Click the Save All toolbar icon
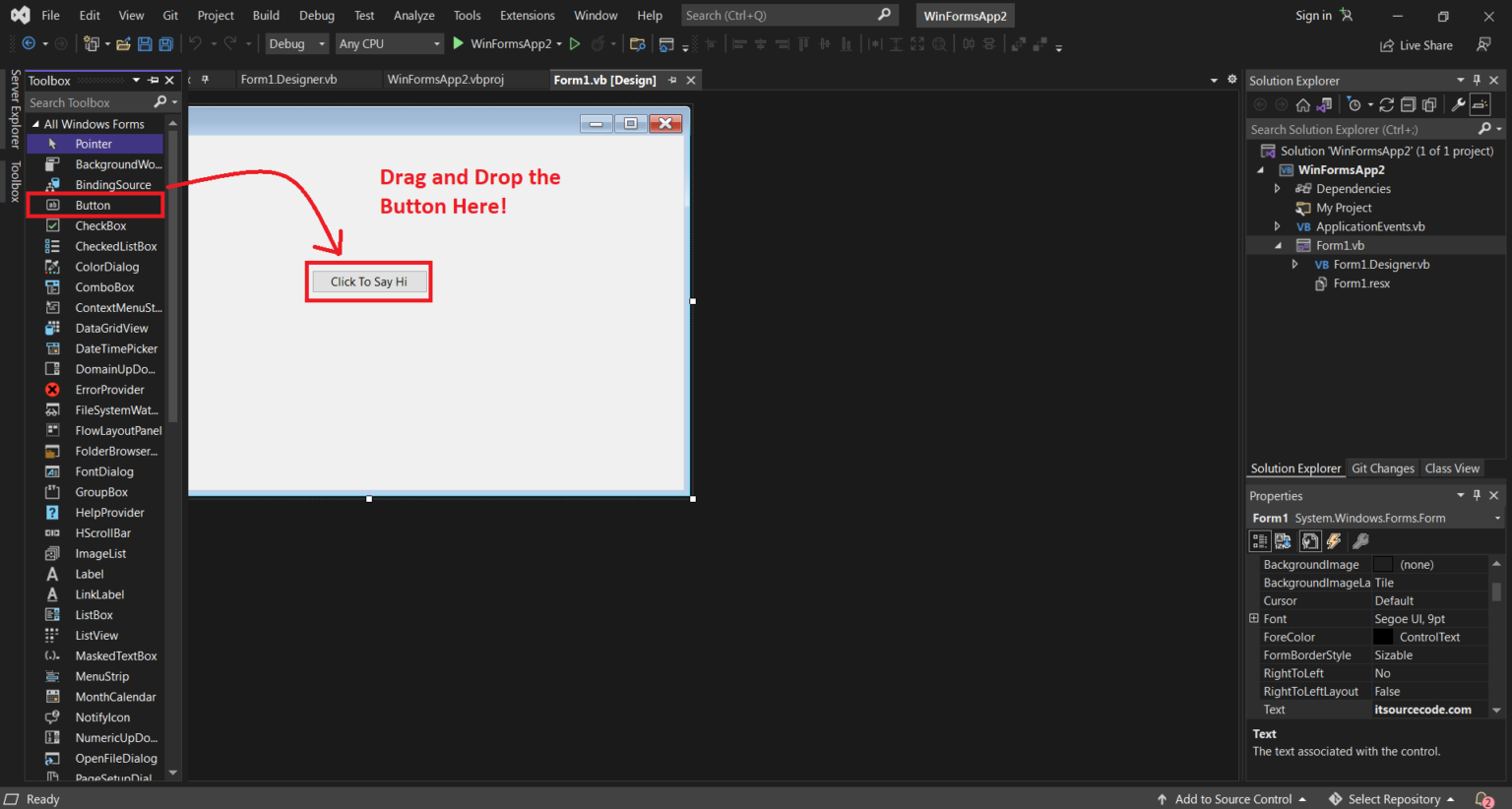The width and height of the screenshot is (1512, 809). coord(165,44)
